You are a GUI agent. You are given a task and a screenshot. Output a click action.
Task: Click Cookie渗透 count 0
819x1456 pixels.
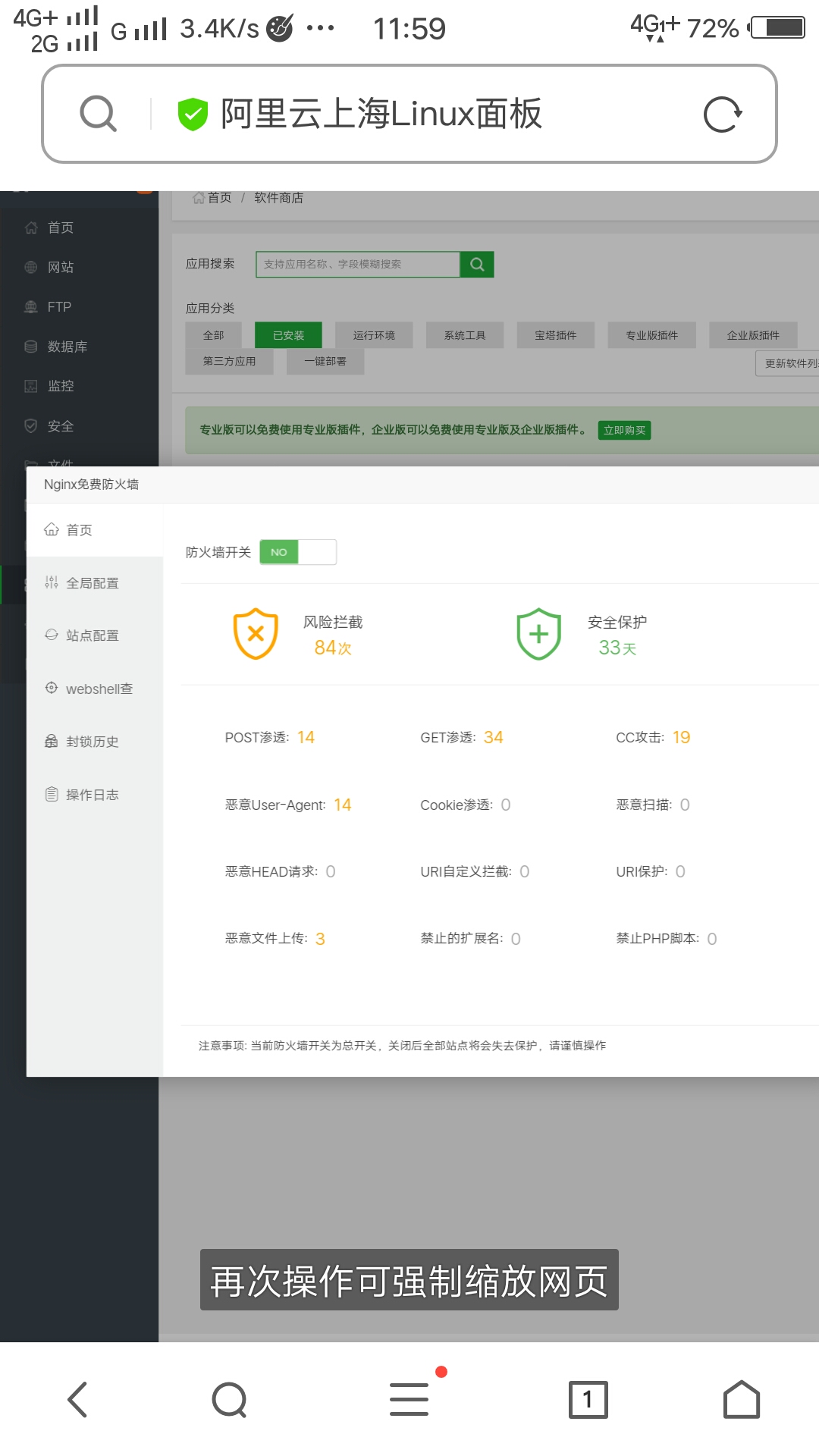point(506,805)
